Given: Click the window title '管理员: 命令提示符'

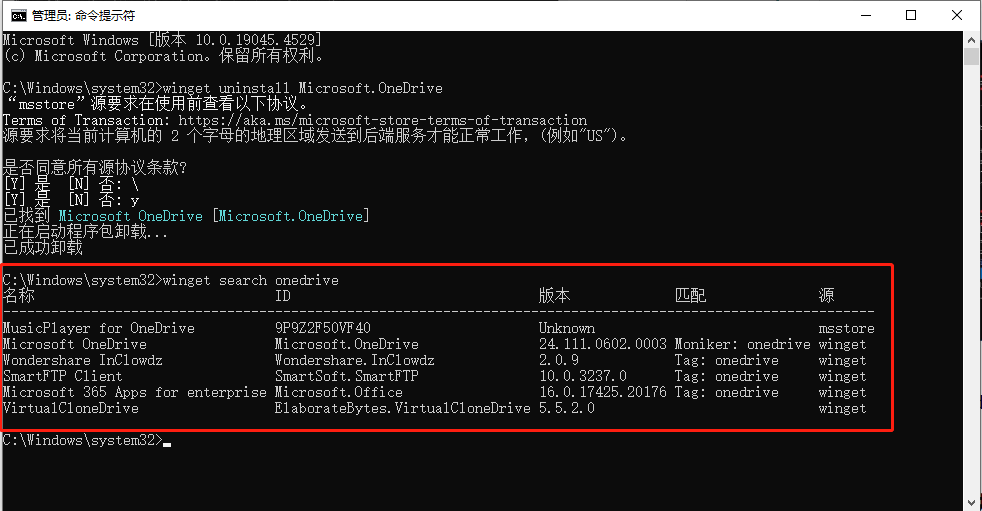Looking at the screenshot, I should point(83,16).
